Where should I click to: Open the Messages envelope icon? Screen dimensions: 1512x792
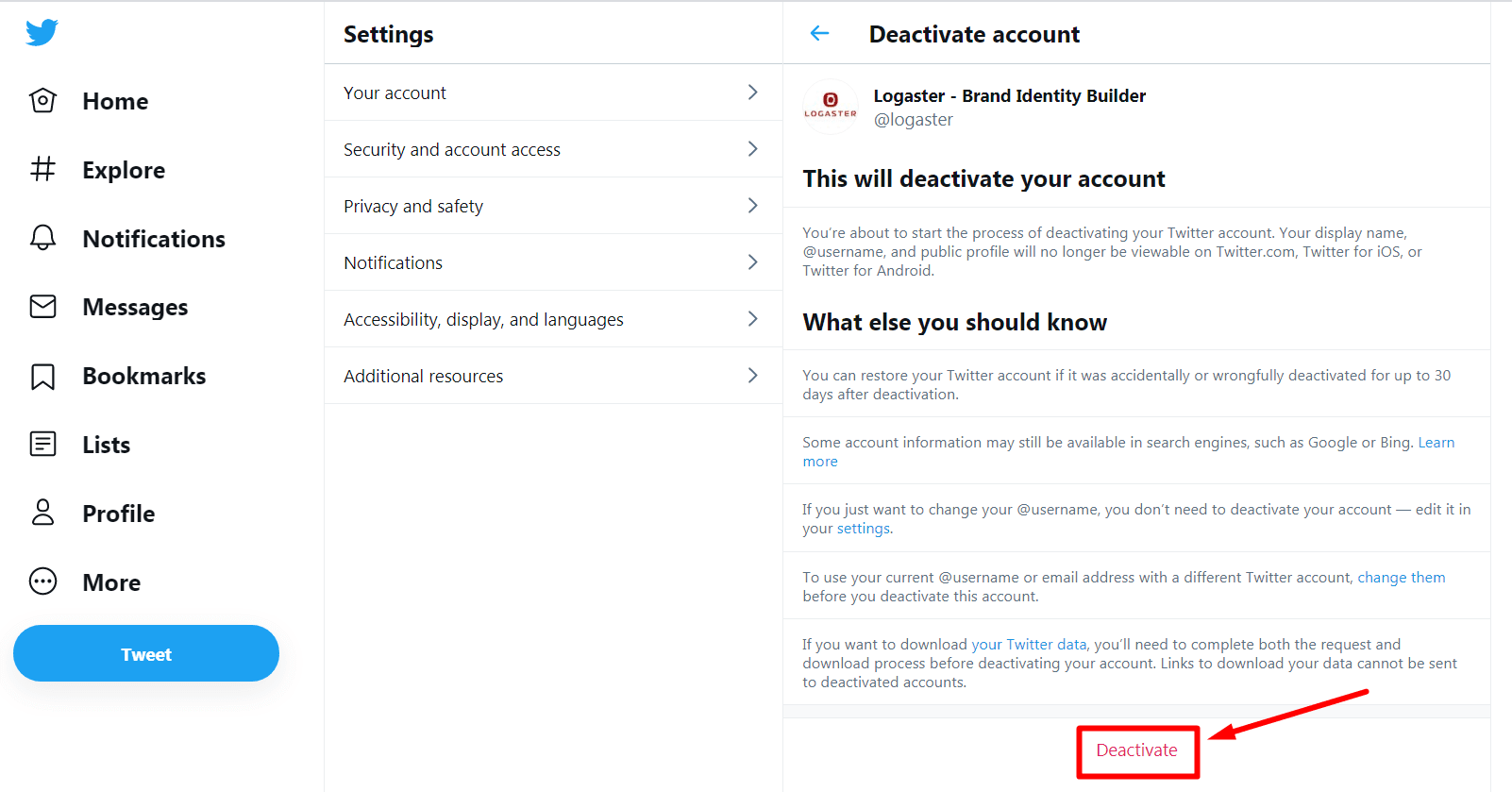coord(43,307)
